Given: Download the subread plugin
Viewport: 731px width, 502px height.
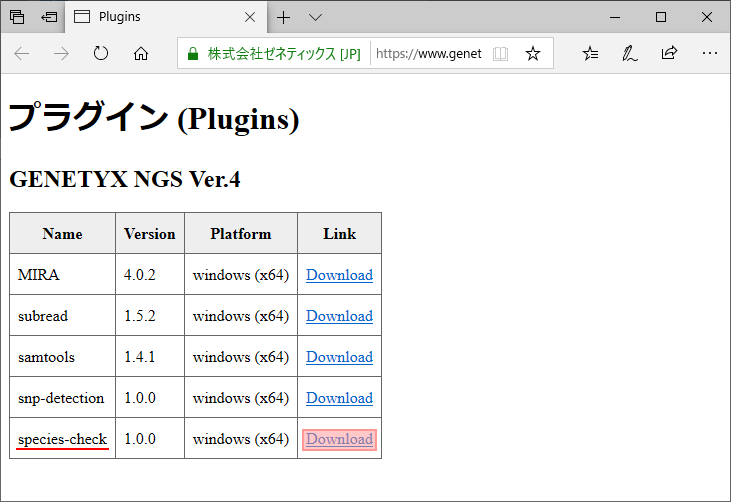Looking at the screenshot, I should 339,316.
